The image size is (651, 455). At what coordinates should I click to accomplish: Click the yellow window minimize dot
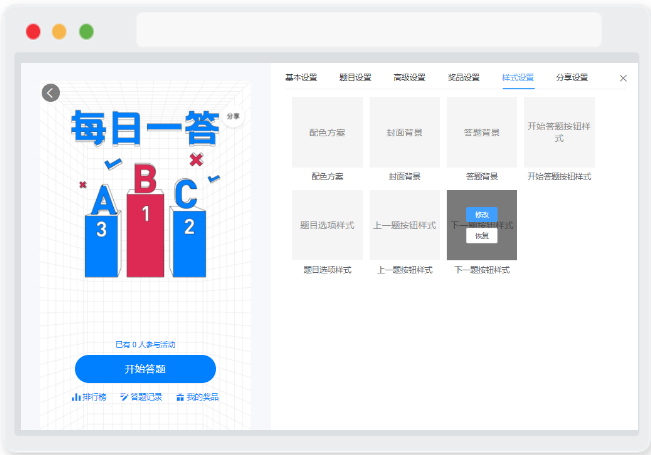tap(59, 32)
